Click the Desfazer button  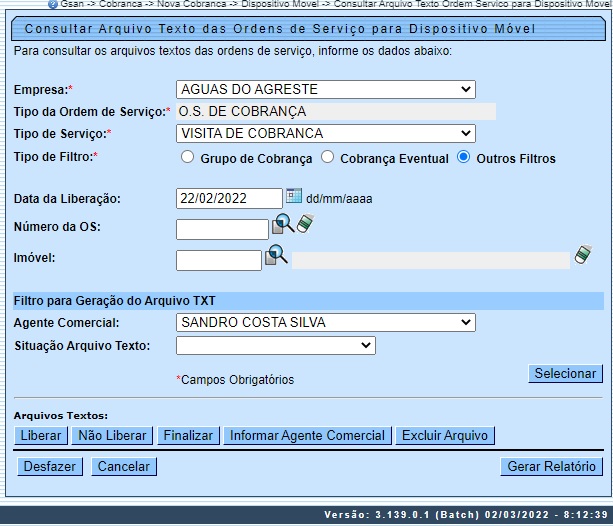pyautogui.click(x=50, y=467)
